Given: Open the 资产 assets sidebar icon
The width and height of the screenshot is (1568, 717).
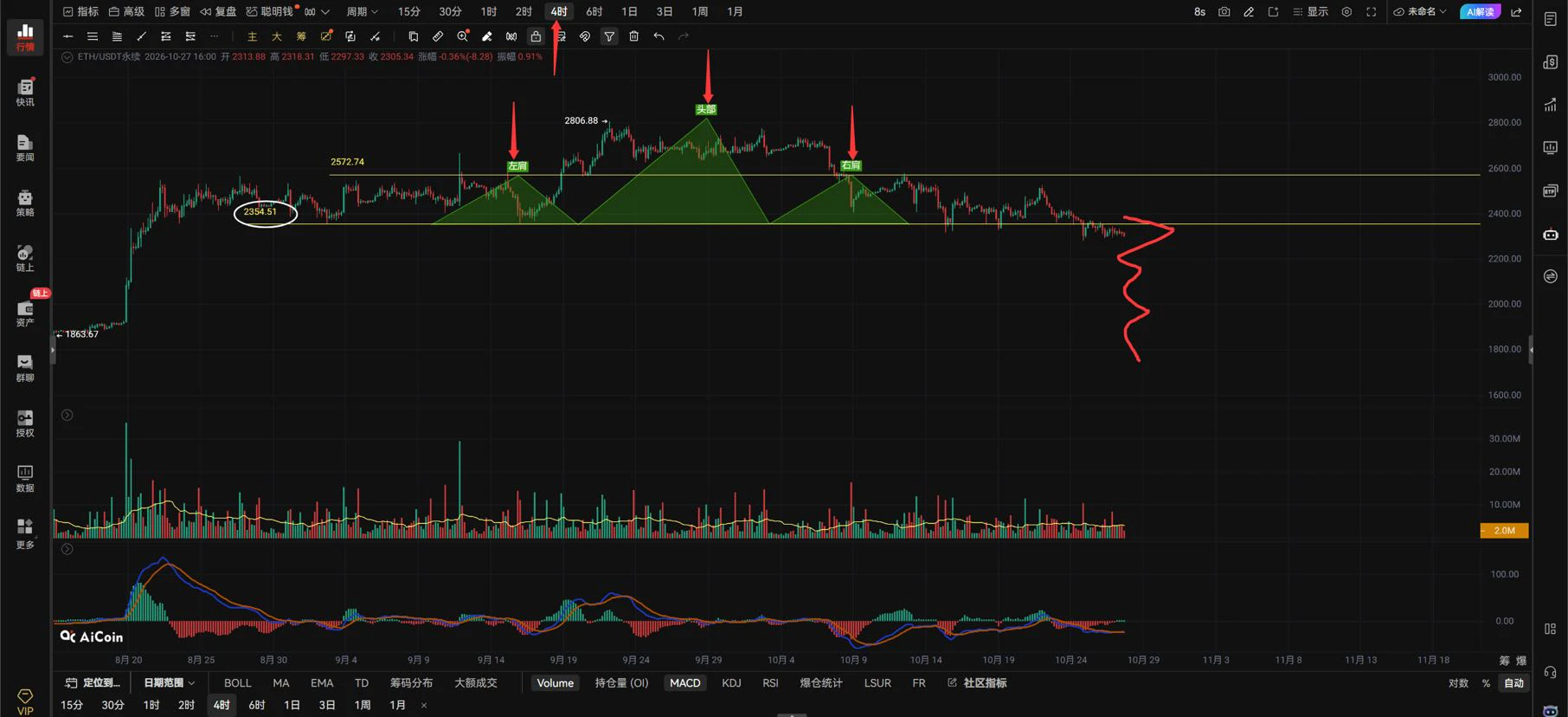Looking at the screenshot, I should (x=25, y=313).
